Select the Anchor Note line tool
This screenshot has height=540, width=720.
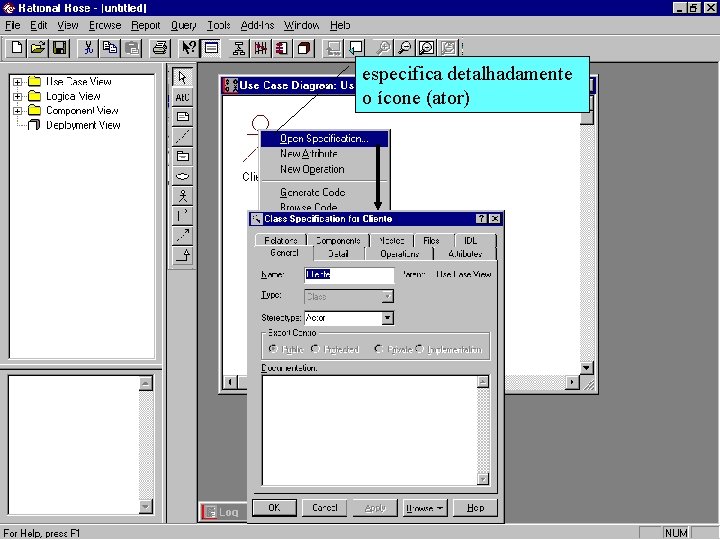182,136
